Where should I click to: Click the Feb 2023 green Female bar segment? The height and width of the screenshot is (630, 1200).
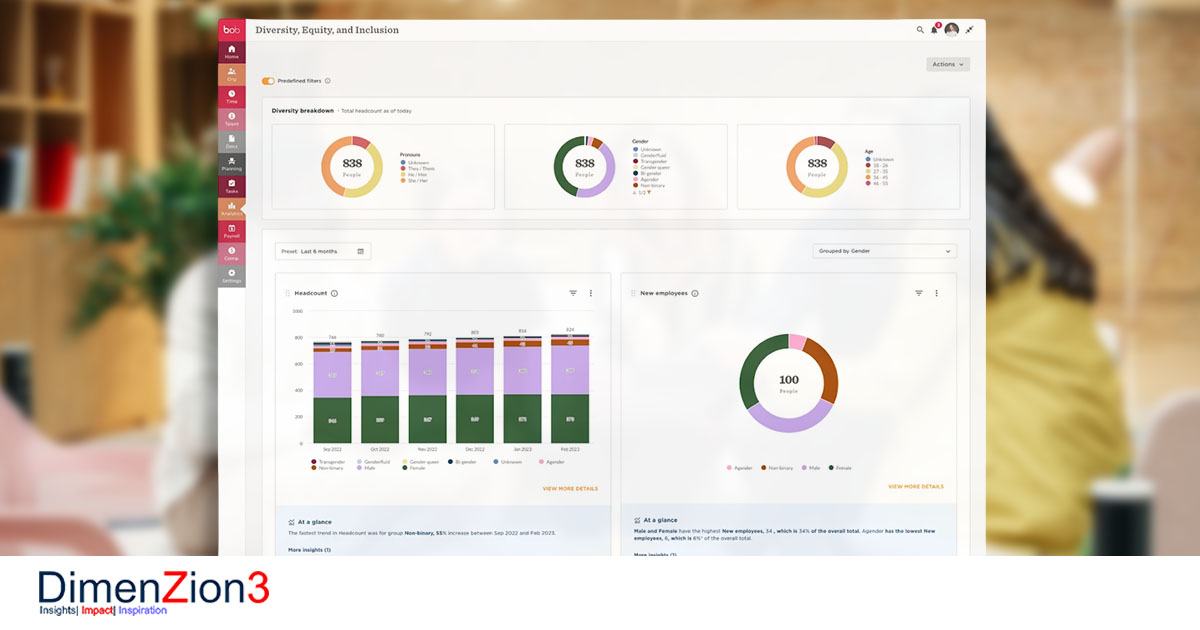click(x=570, y=418)
